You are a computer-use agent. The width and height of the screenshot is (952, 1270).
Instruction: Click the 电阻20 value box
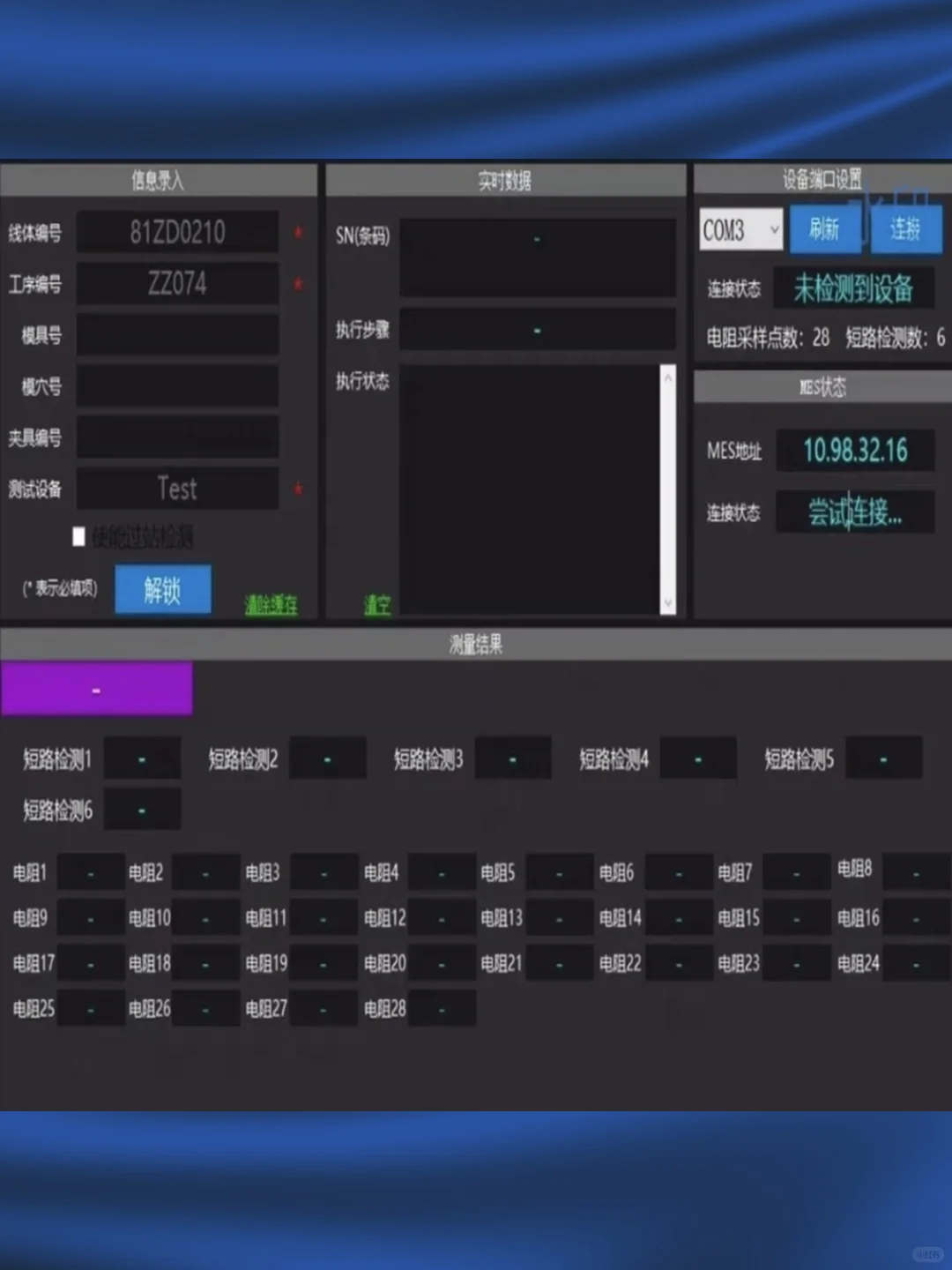point(443,962)
